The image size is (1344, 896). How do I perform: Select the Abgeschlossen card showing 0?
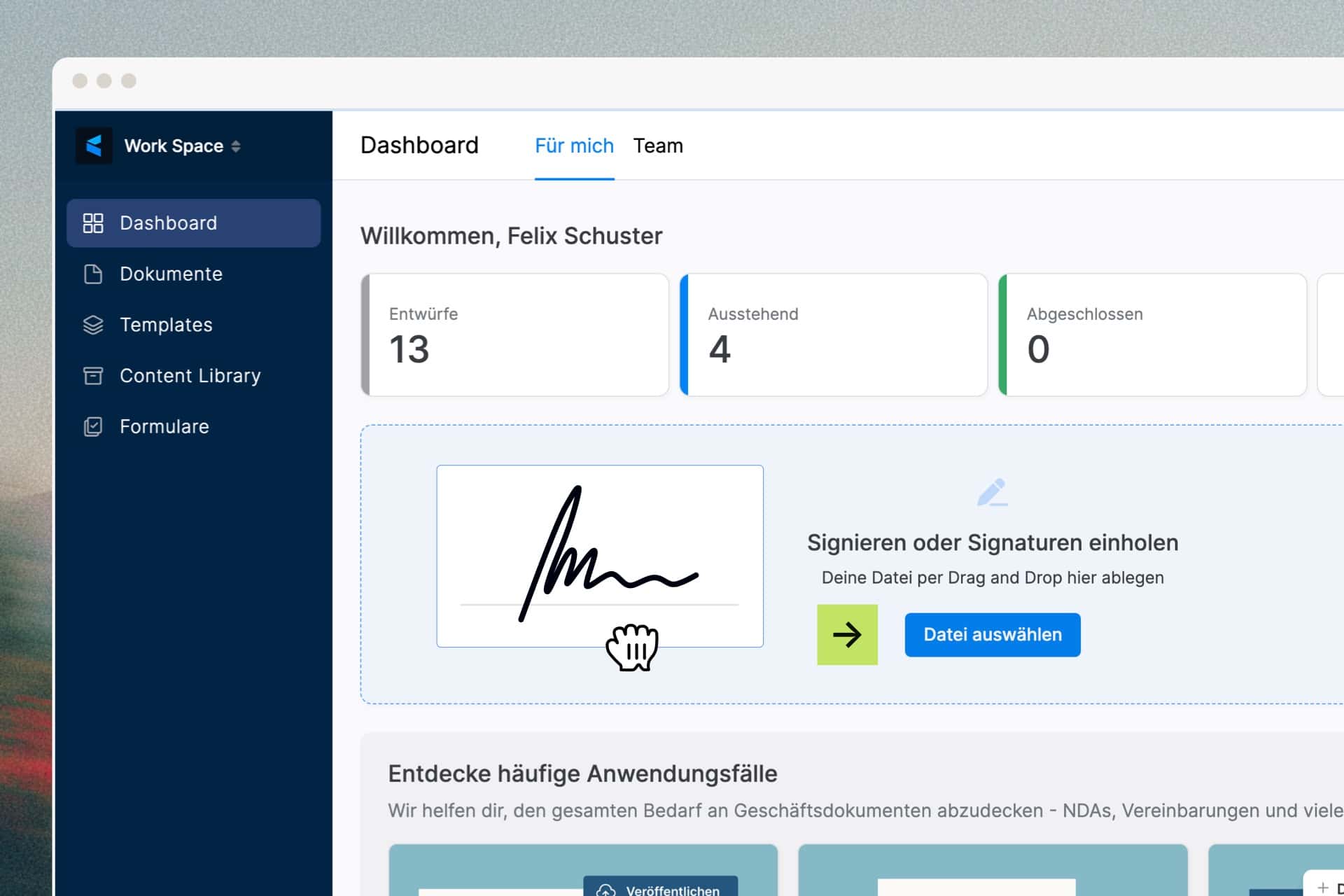coord(1153,335)
